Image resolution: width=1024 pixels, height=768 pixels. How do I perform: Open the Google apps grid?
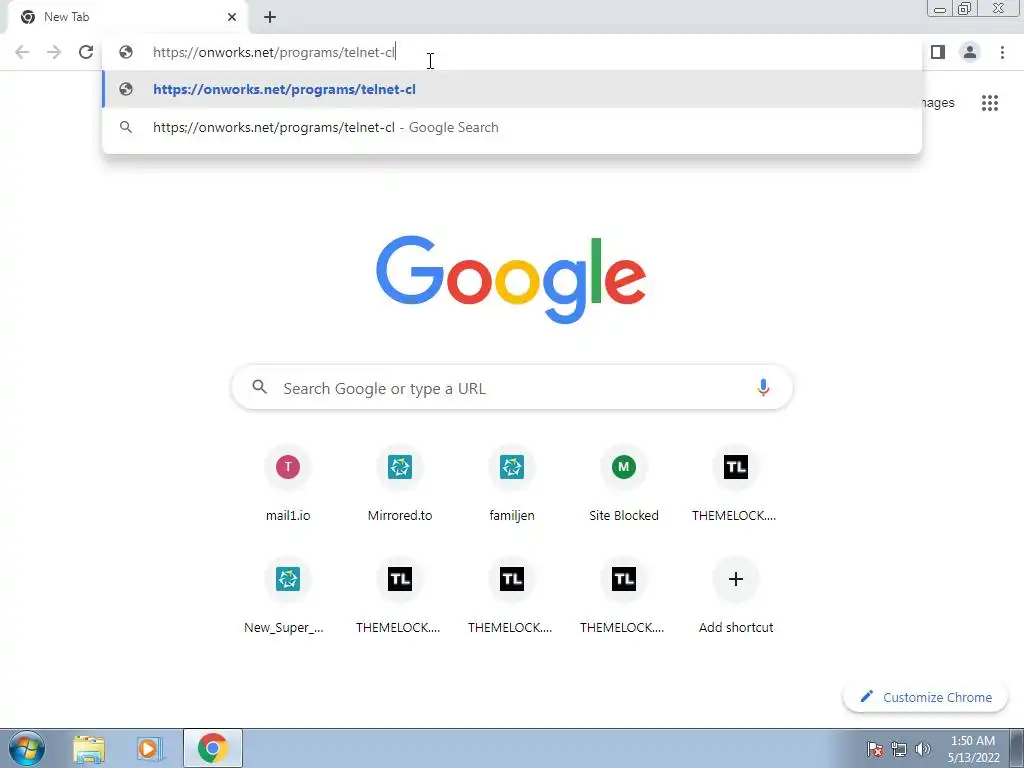(990, 103)
